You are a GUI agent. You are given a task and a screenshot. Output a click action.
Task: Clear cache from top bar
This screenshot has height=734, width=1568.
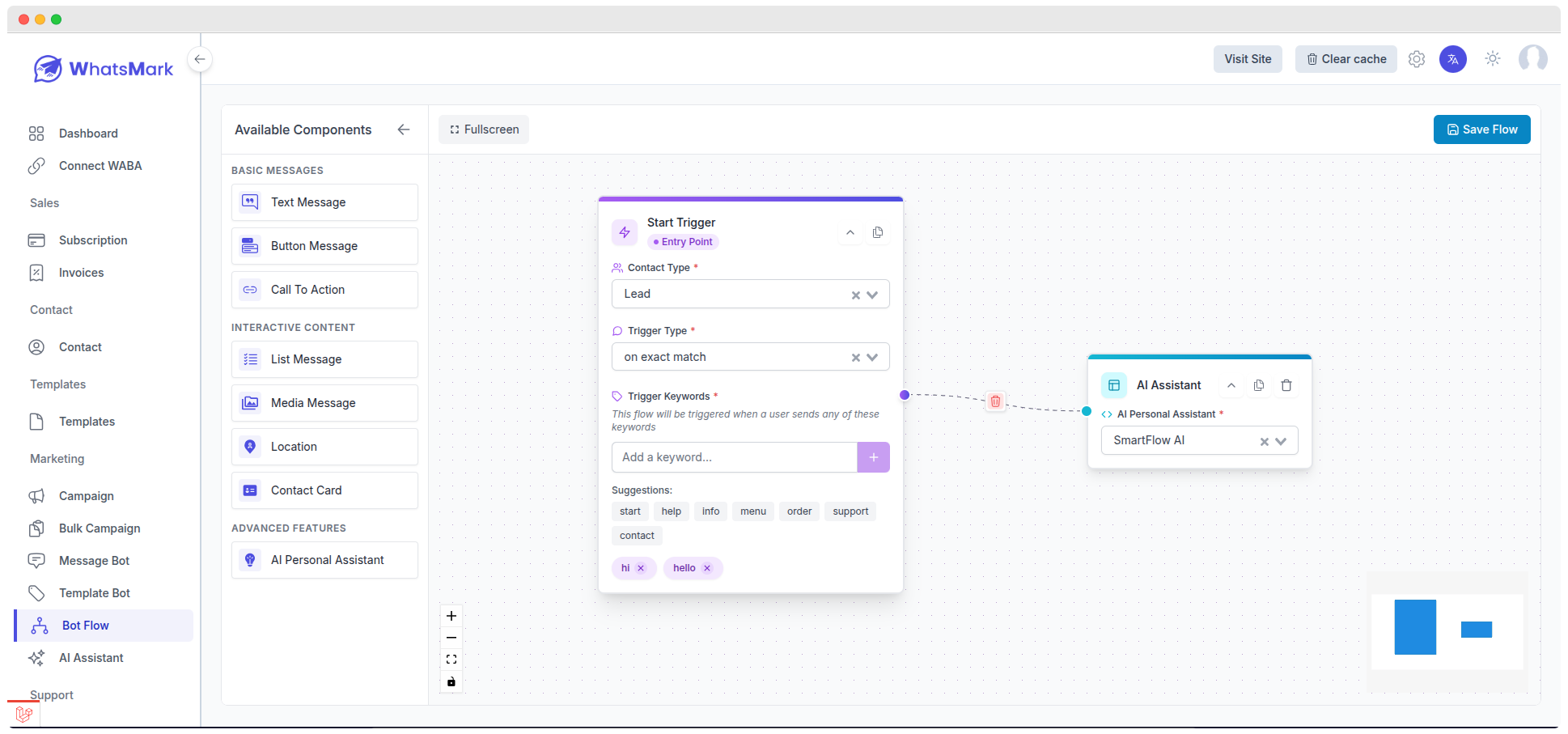pos(1346,59)
